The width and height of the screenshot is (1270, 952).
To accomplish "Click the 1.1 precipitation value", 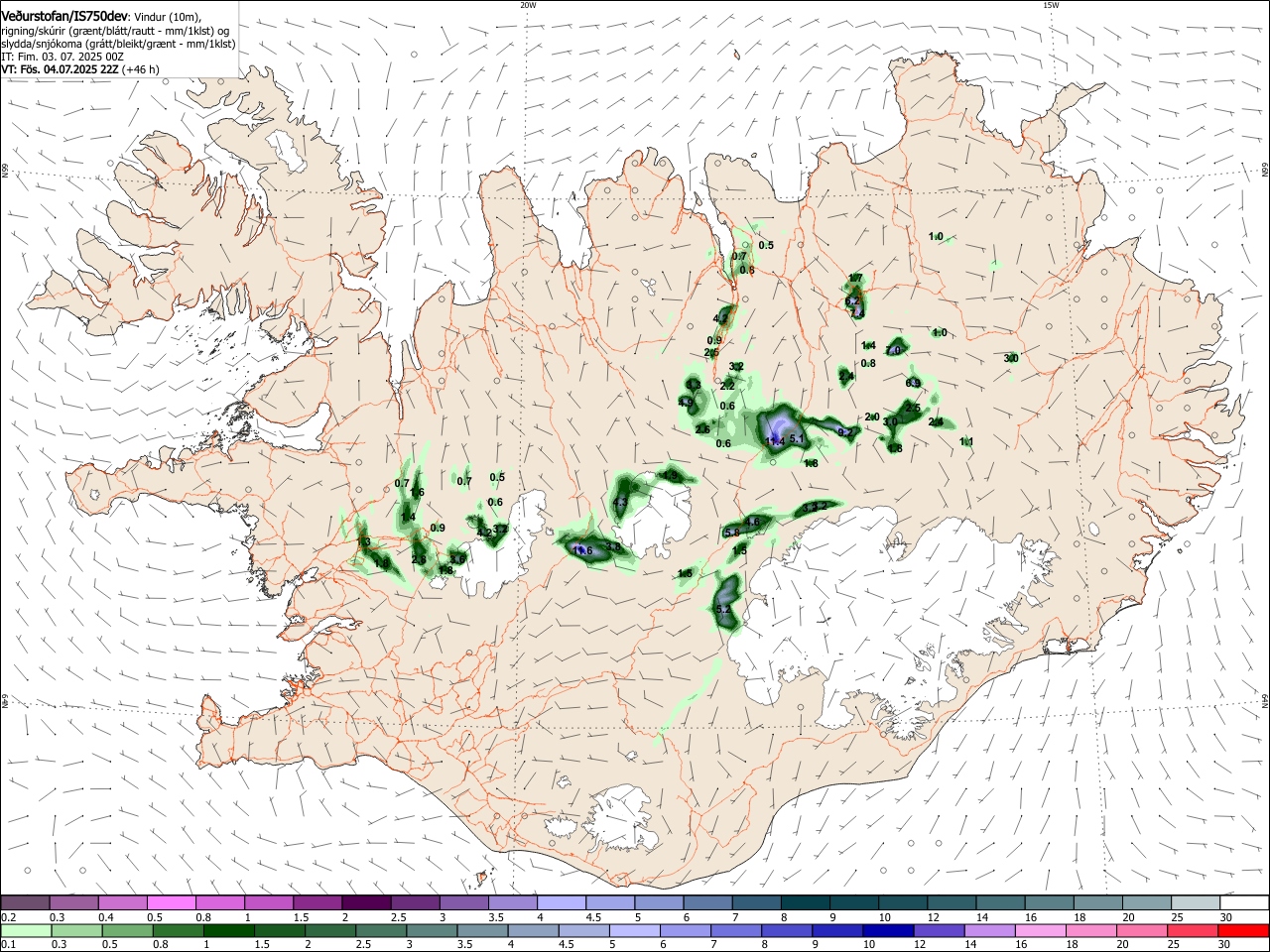I will (x=967, y=442).
